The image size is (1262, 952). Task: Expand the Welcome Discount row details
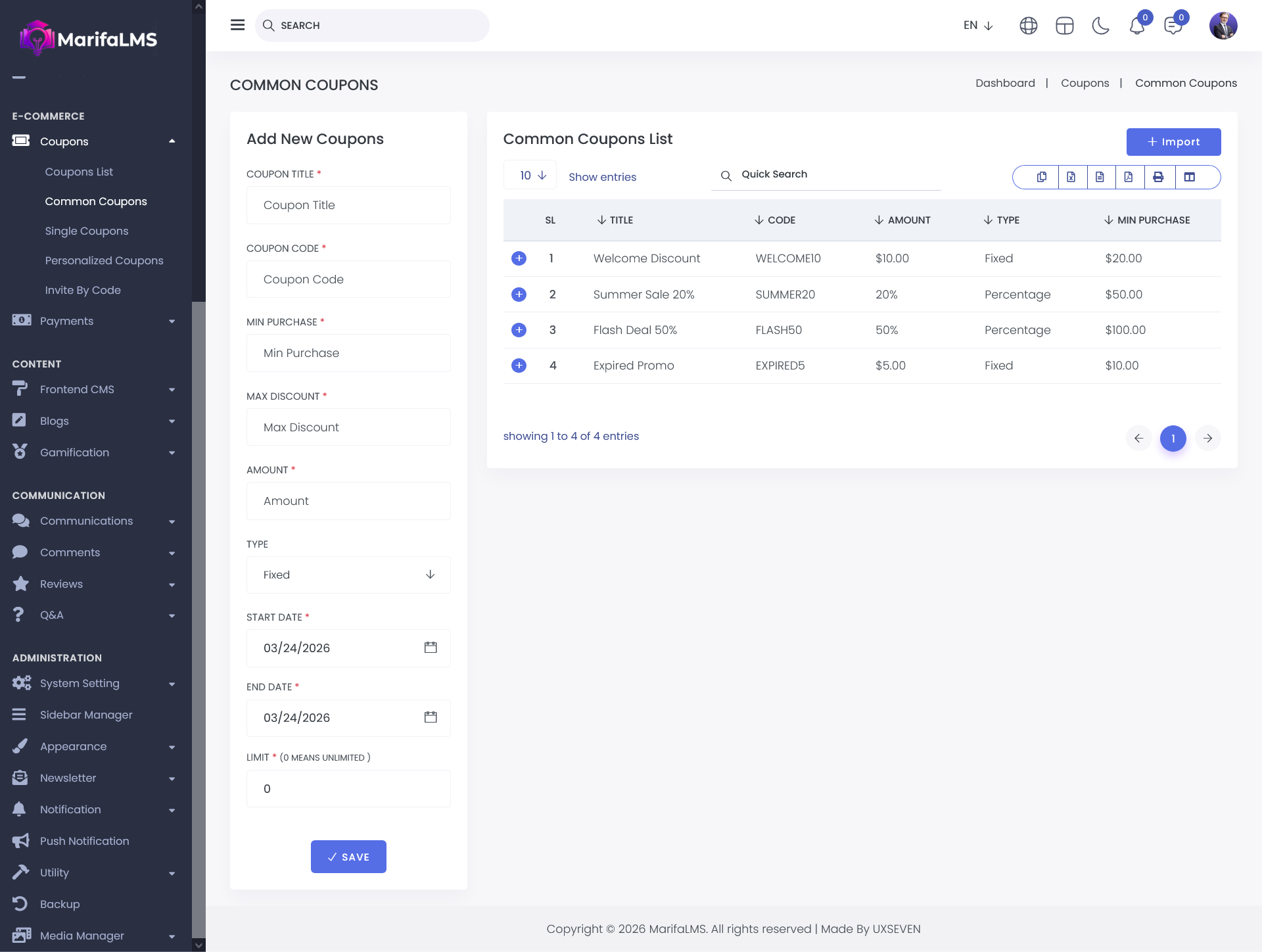pyautogui.click(x=519, y=258)
